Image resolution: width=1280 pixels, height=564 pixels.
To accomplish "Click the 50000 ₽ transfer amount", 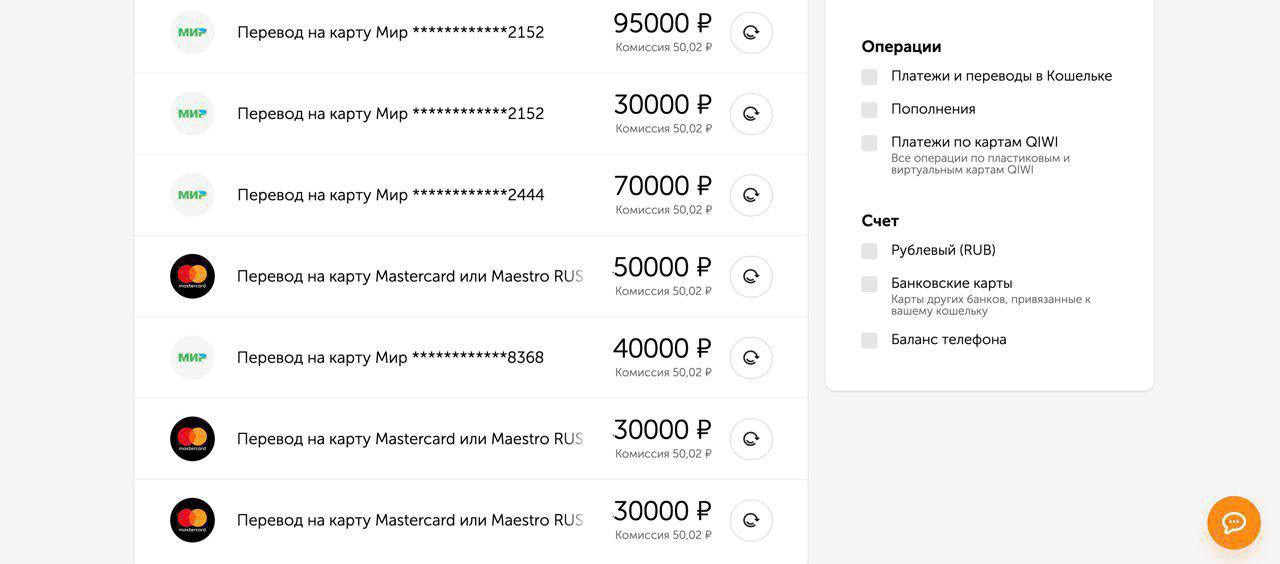I will tap(662, 268).
